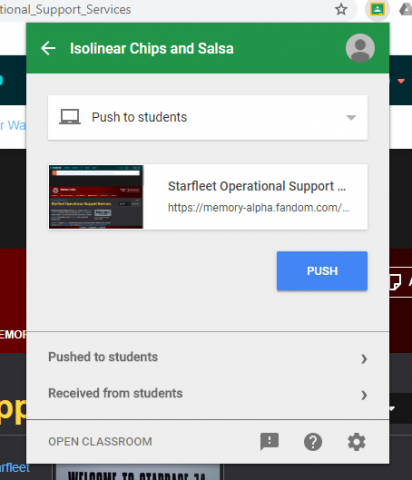Screen dimensions: 412x480
Task: Open the Google Drive extension icon
Action: click(406, 10)
